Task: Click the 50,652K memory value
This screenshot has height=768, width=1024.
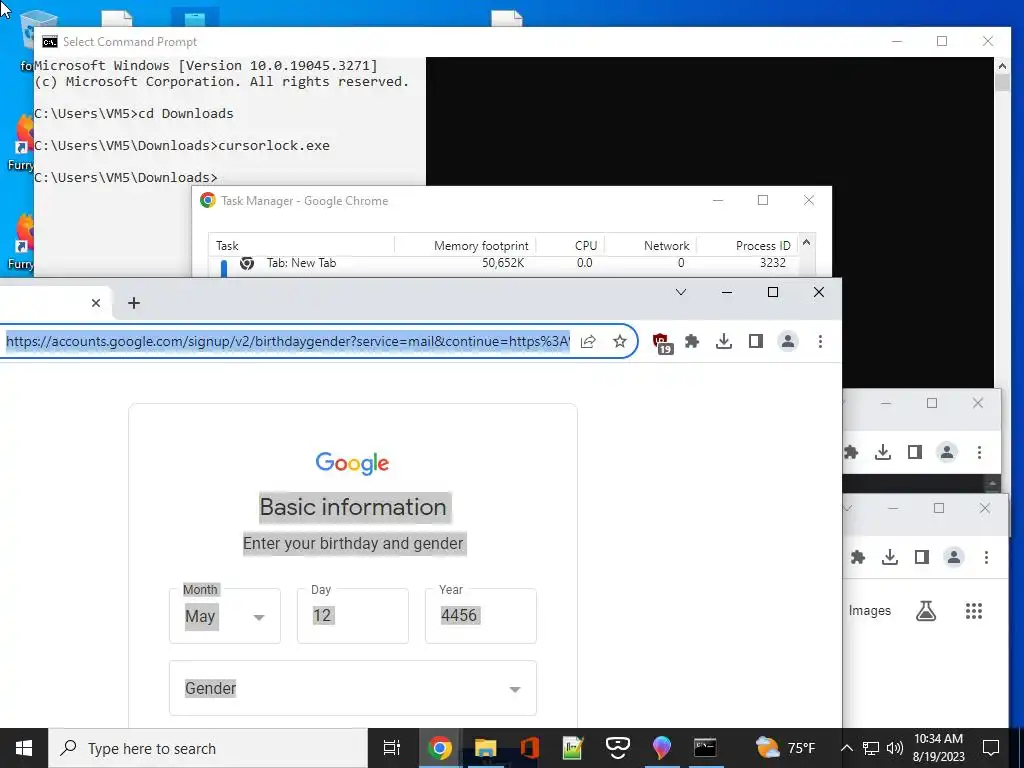Action: tap(503, 263)
